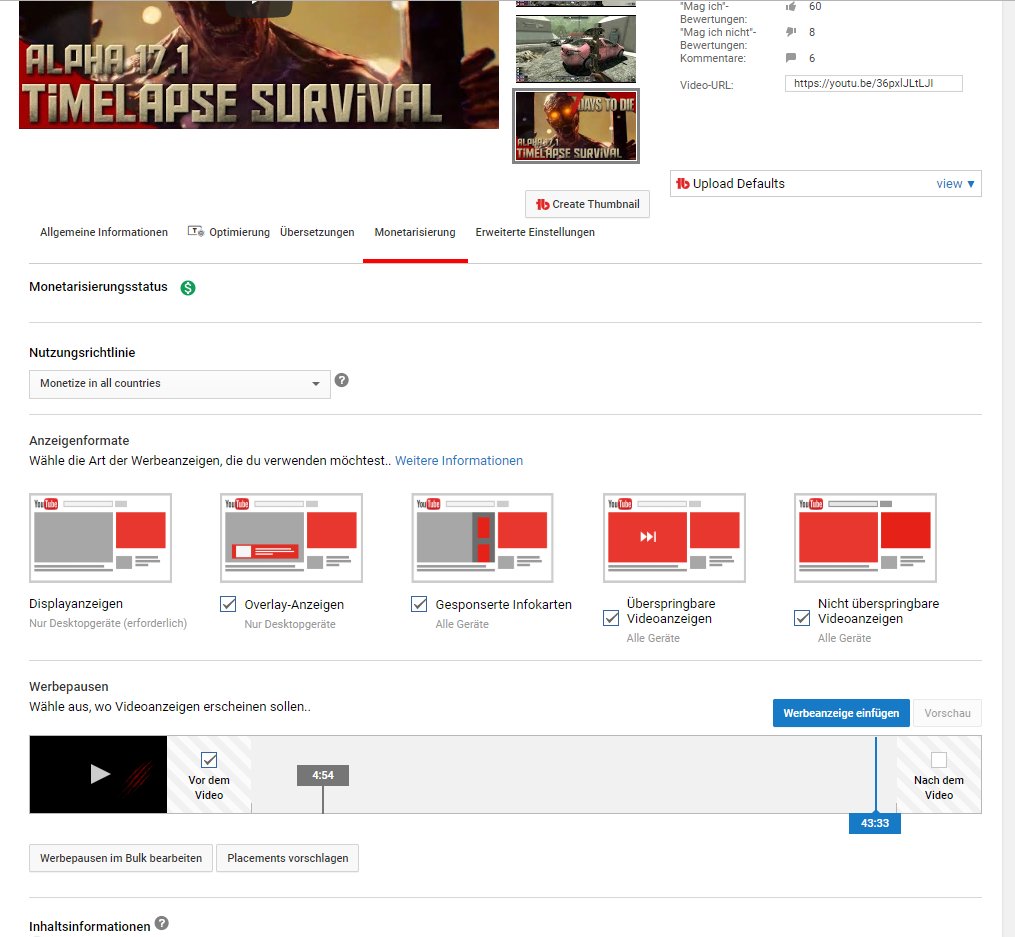This screenshot has height=937, width=1015.
Task: Uncheck Nicht überspringbare Videoanzeigen checkbox
Action: (x=801, y=618)
